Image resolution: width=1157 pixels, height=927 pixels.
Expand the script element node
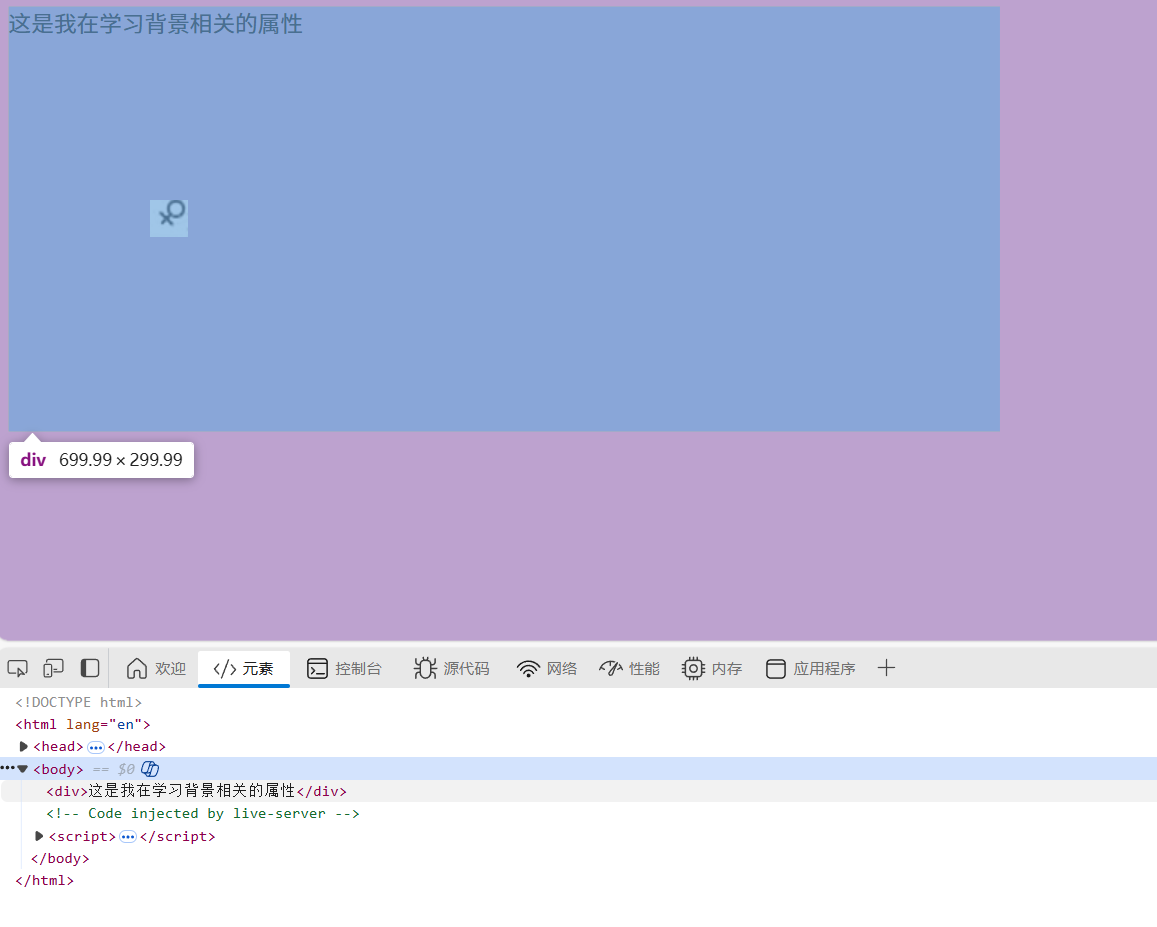point(39,836)
